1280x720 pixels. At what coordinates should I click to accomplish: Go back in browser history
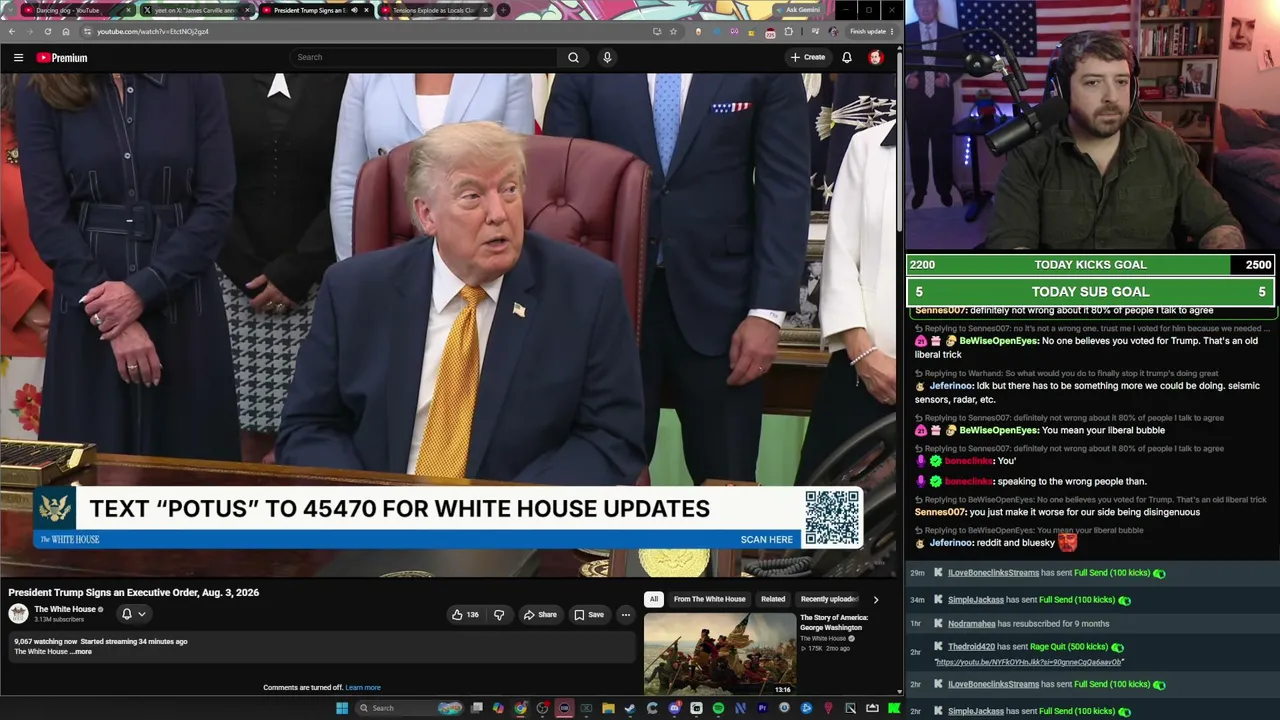12,31
